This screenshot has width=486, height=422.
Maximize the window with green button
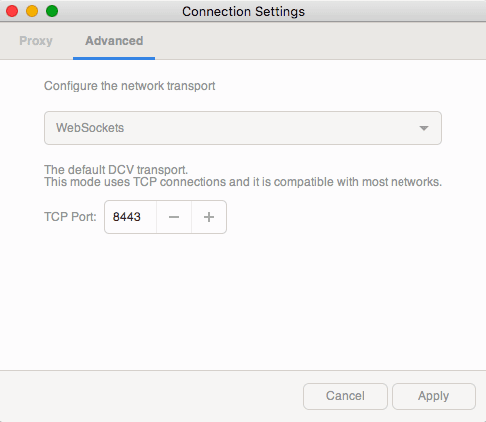52,11
